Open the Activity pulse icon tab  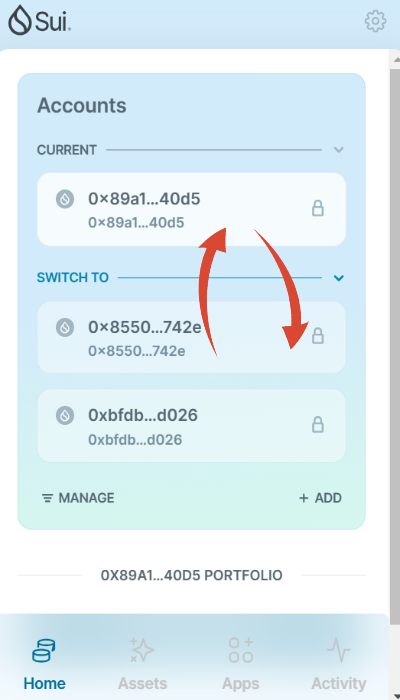338,664
